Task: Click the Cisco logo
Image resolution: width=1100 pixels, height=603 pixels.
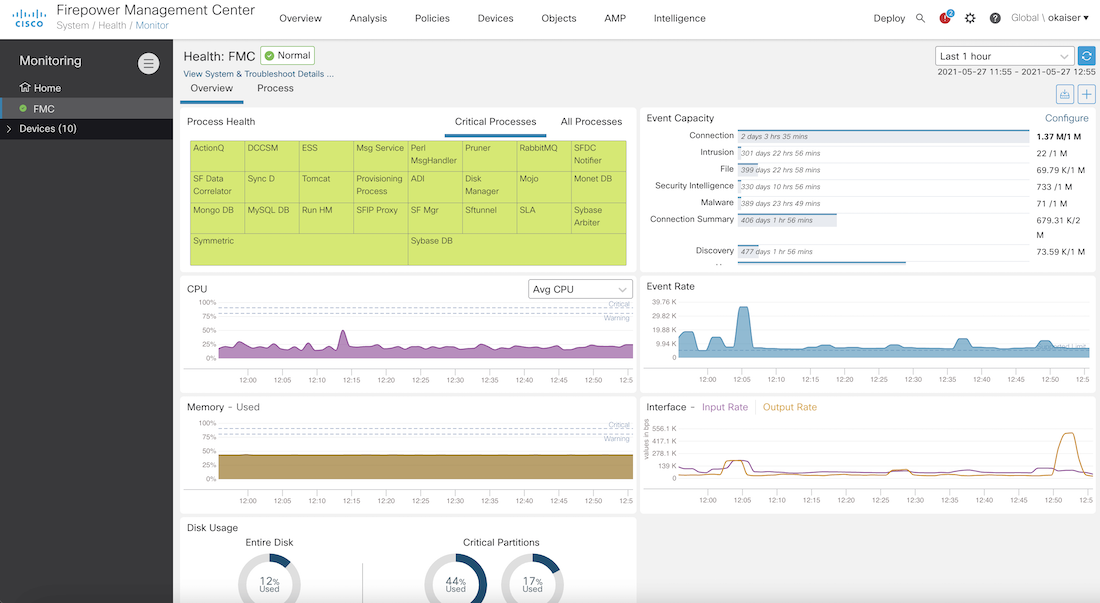Action: pyautogui.click(x=29, y=18)
